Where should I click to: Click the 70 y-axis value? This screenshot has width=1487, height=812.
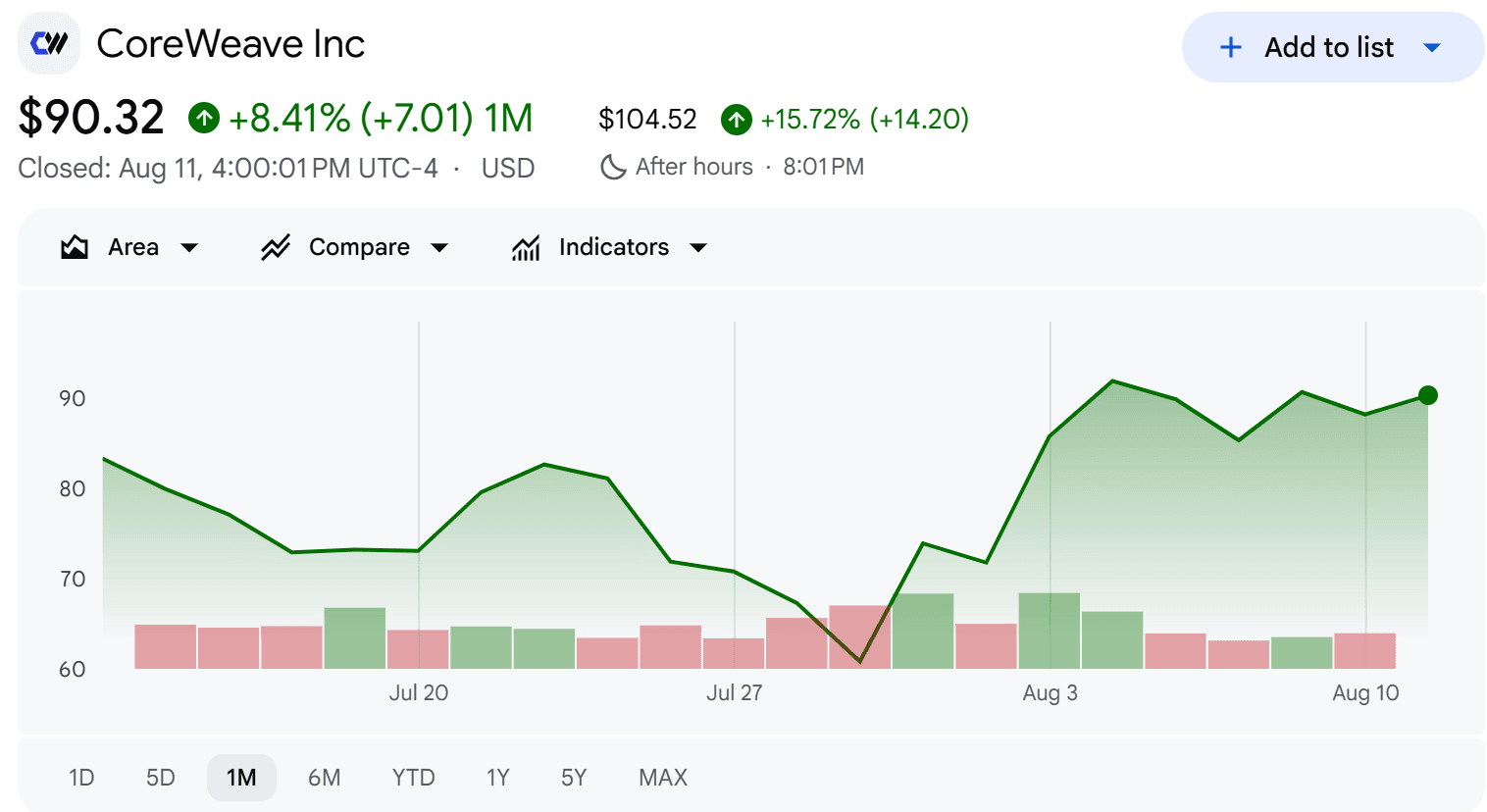tap(73, 579)
